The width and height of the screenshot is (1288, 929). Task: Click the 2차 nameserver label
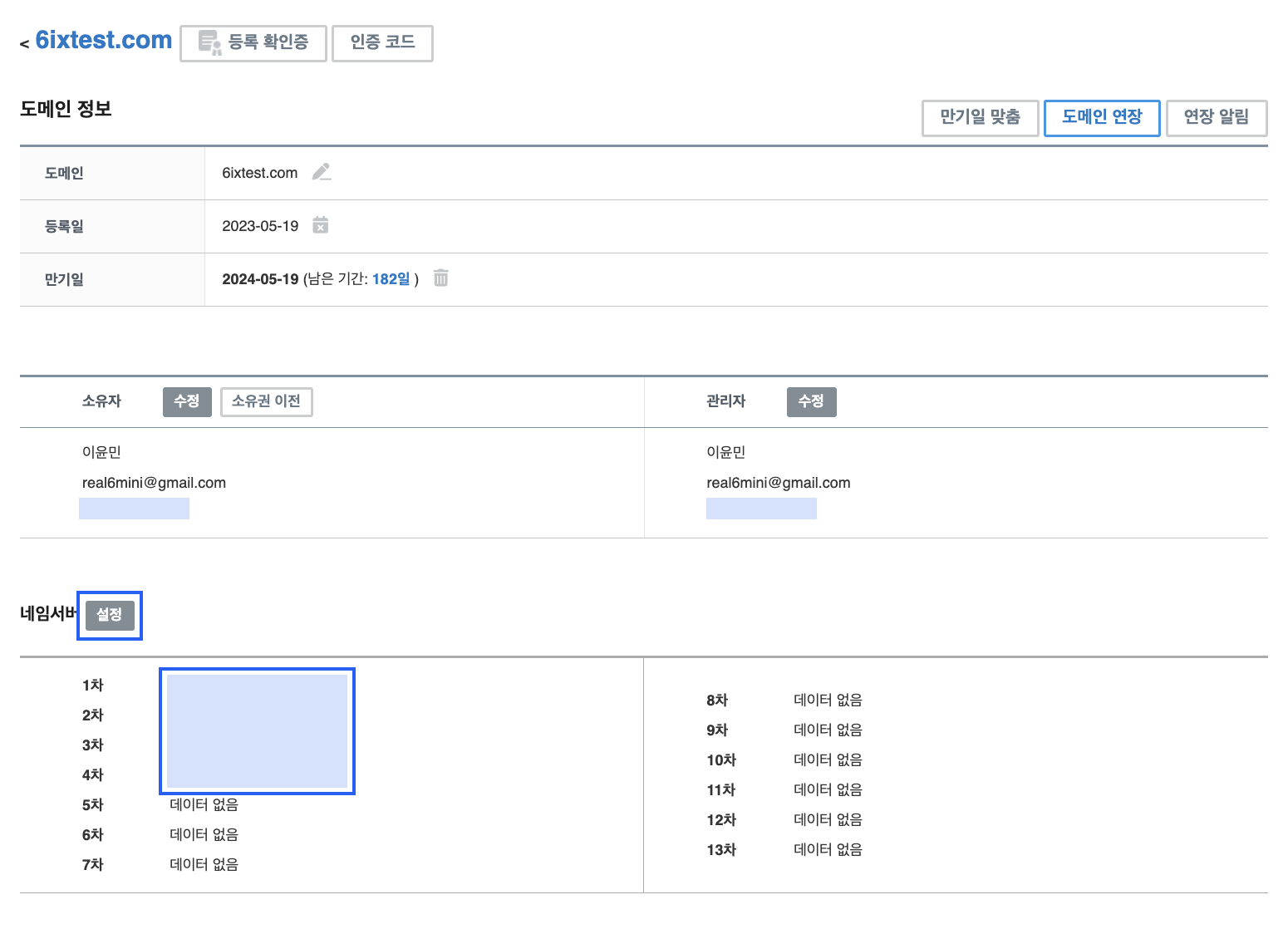pyautogui.click(x=92, y=715)
